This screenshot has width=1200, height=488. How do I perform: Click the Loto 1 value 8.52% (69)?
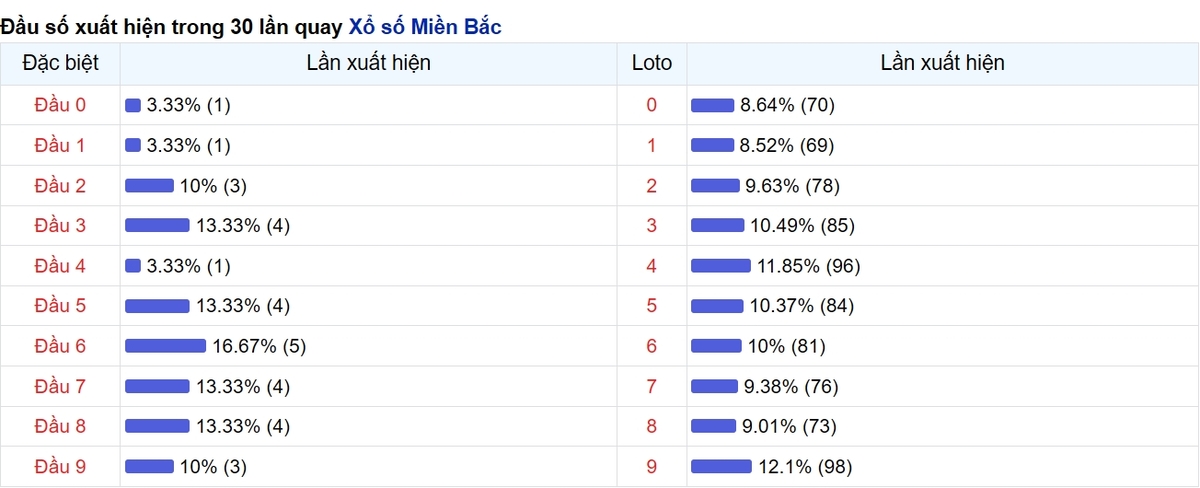coord(787,146)
